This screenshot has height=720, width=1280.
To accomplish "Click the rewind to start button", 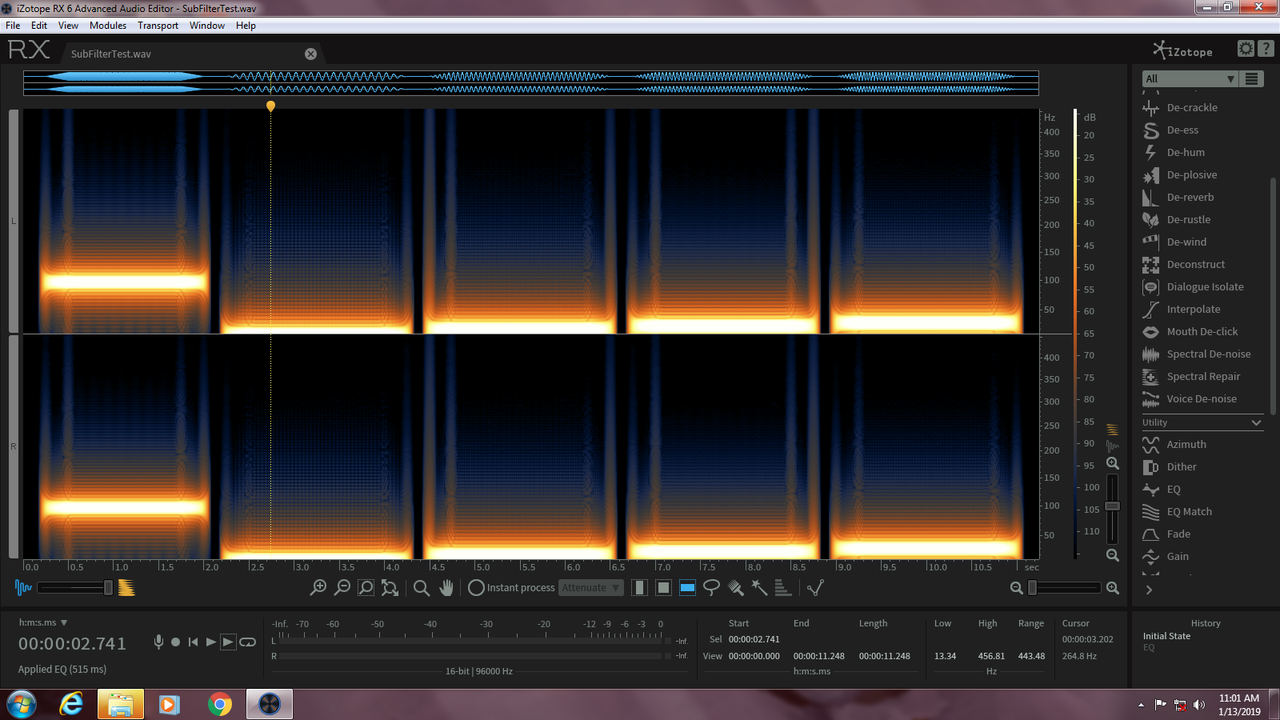I will [x=193, y=642].
